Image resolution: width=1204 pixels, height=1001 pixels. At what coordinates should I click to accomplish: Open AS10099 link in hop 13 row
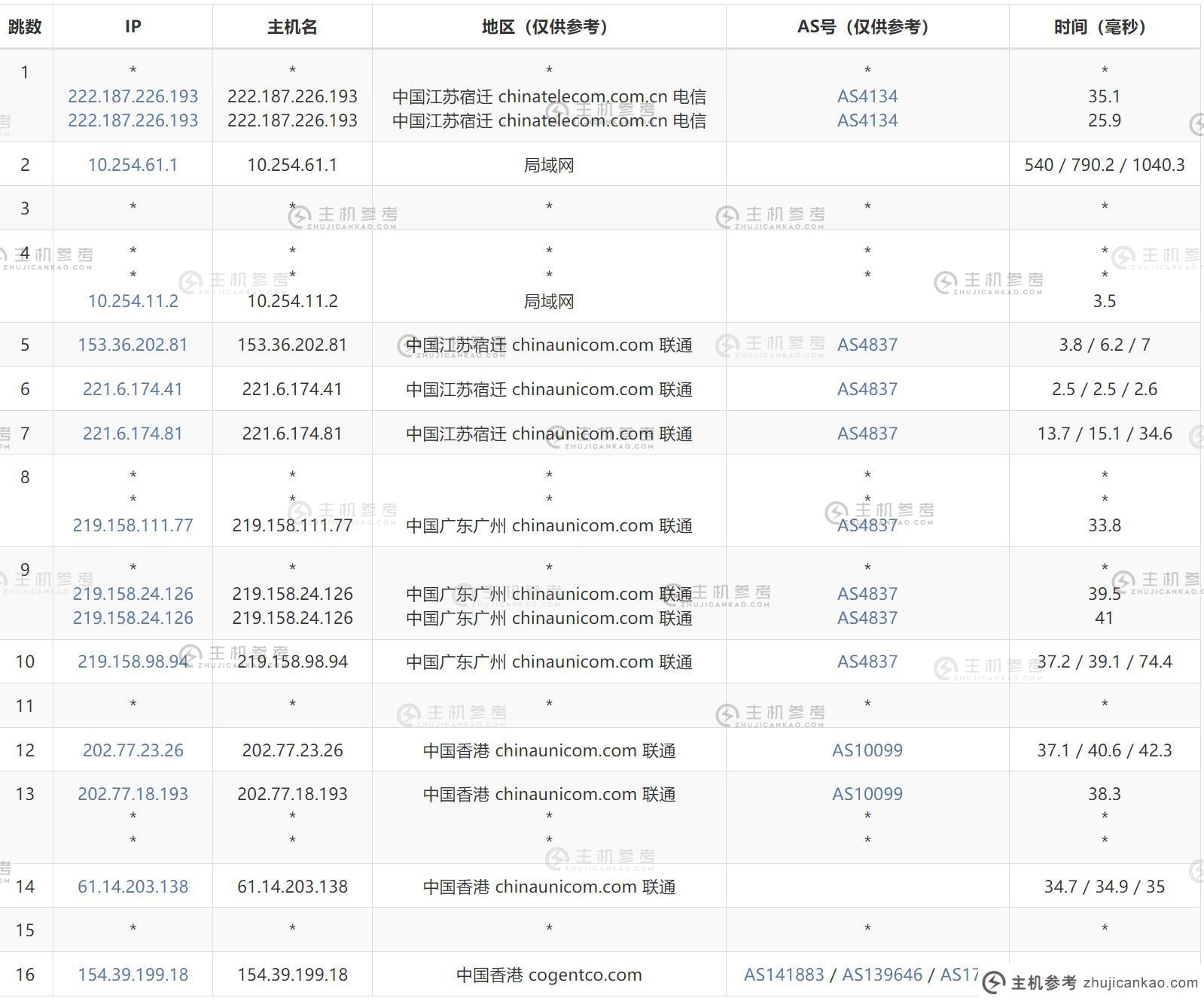point(867,794)
